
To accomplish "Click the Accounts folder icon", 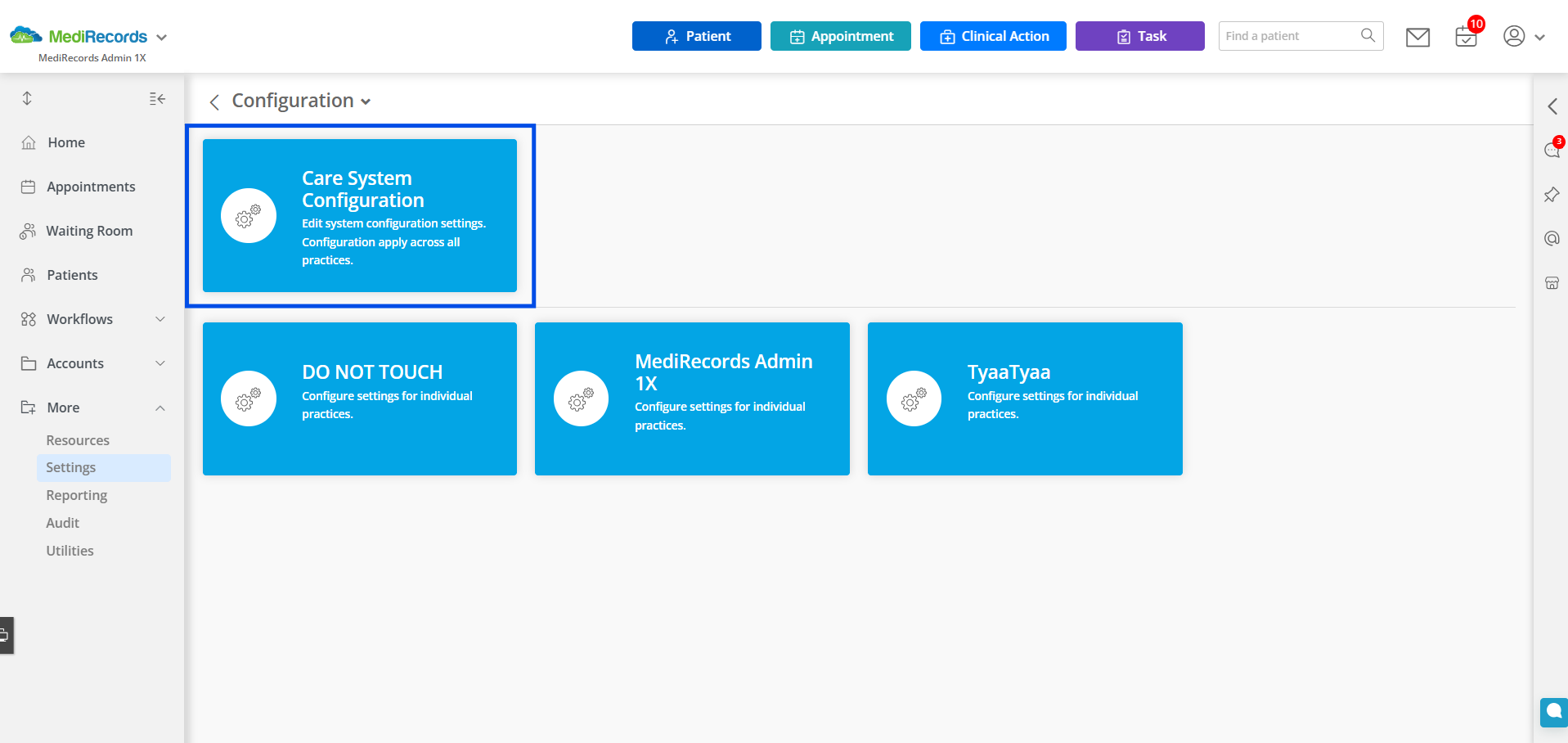I will [x=29, y=363].
